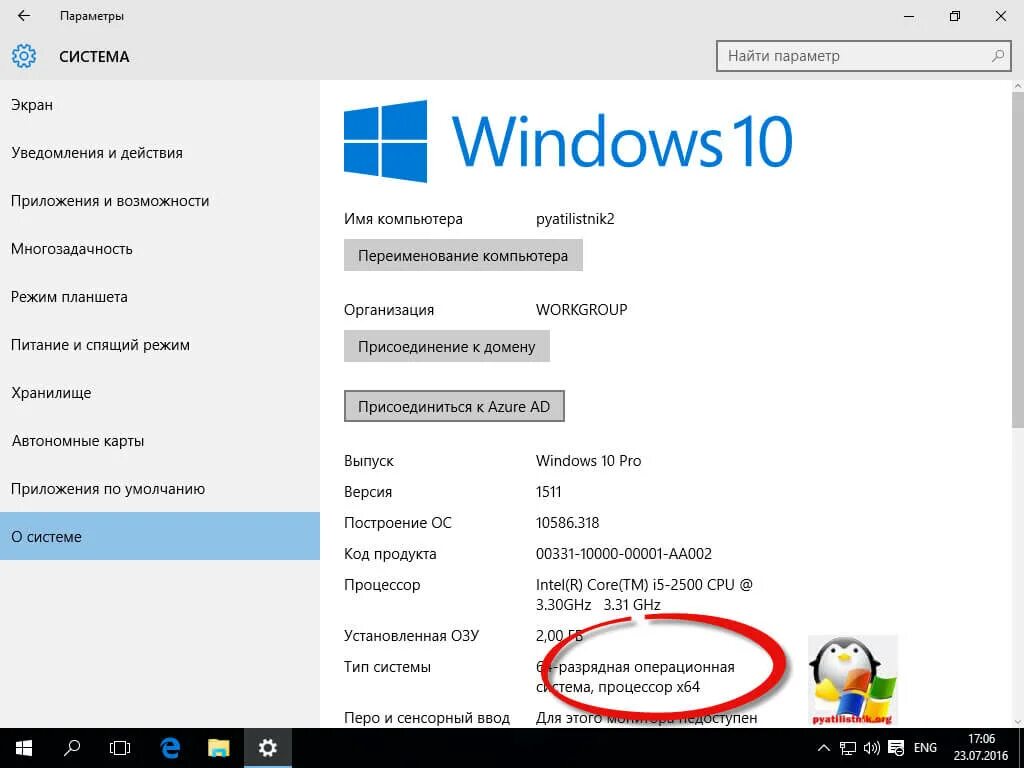Screen dimensions: 1024x768
Task: Click the version value 1511
Action: (549, 492)
